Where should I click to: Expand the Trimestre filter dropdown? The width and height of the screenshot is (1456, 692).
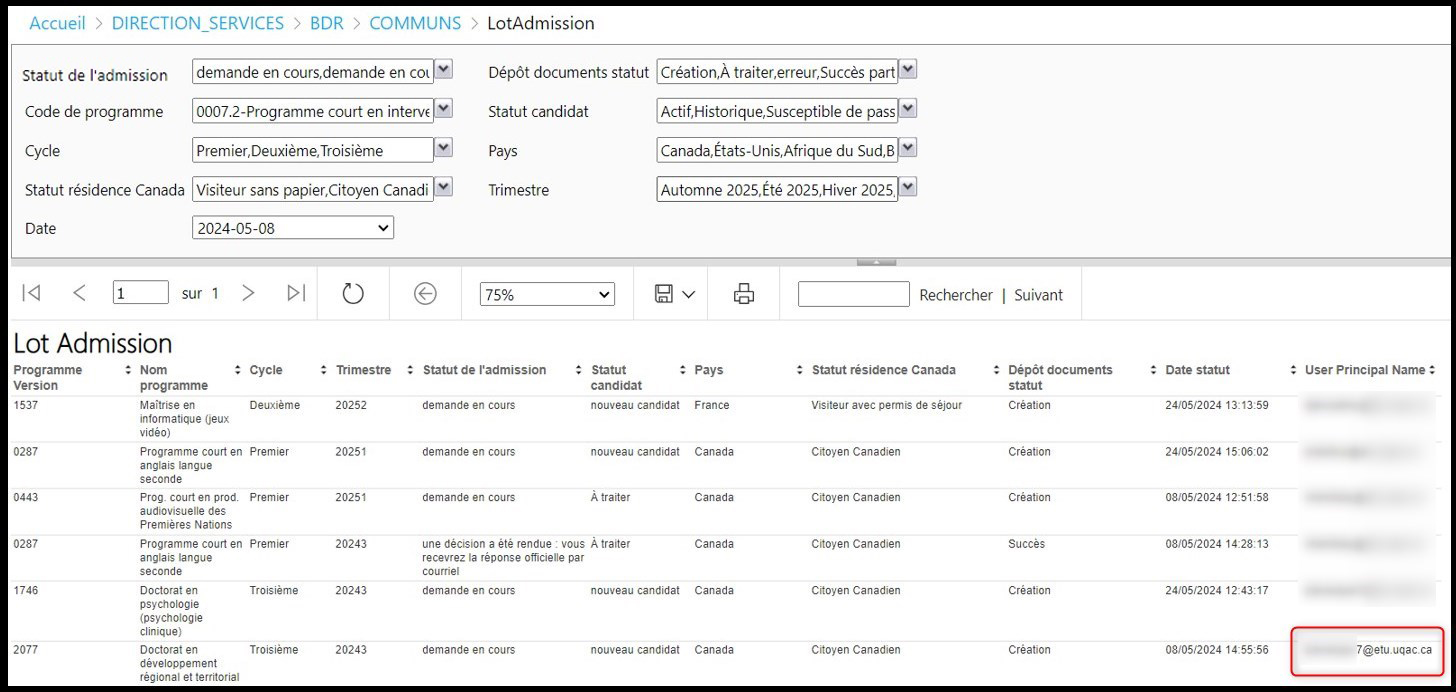click(x=908, y=188)
